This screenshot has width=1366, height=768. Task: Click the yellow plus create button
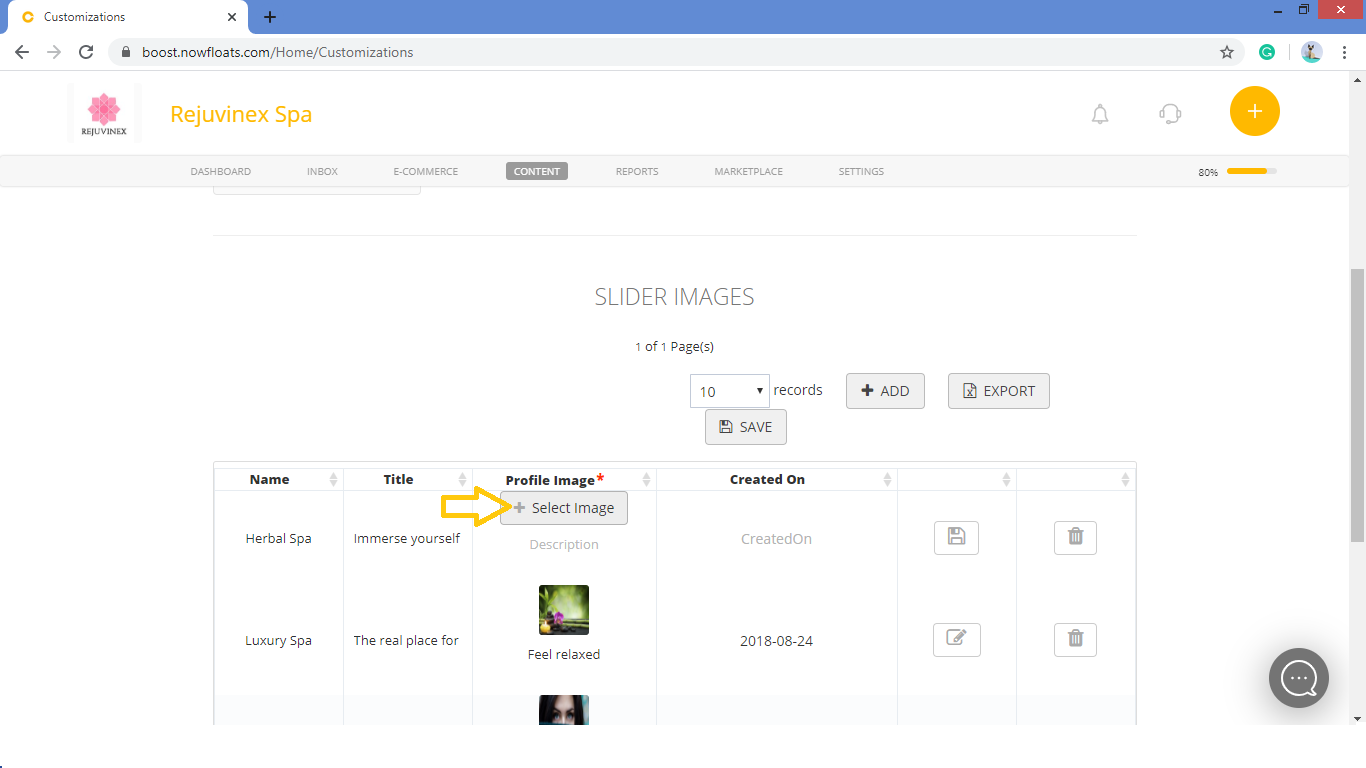(x=1255, y=111)
